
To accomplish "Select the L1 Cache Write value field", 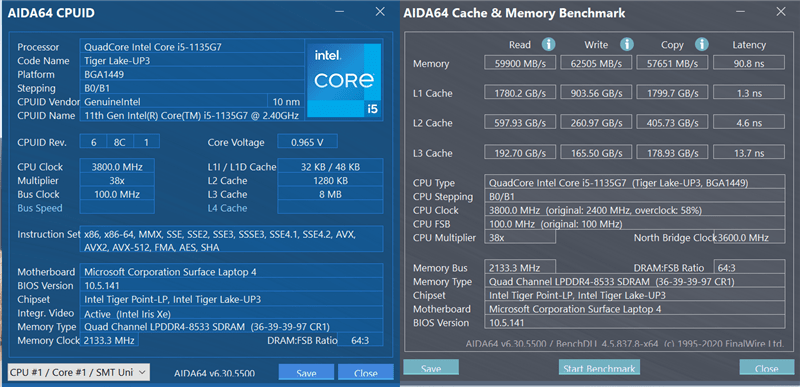I will tap(596, 92).
